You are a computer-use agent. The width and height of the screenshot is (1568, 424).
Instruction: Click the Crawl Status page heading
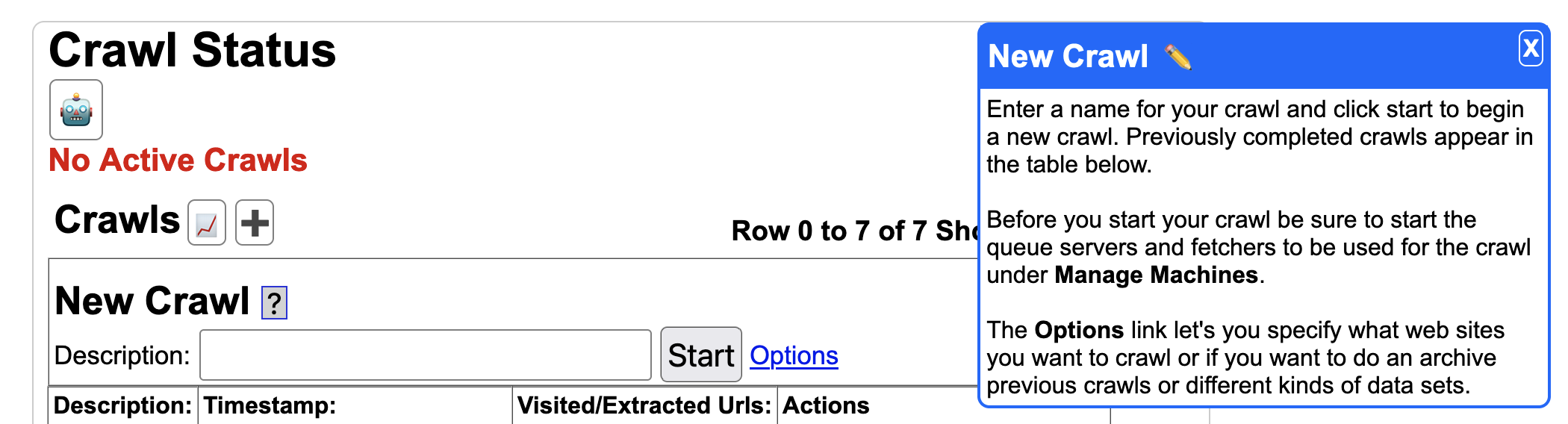tap(193, 50)
